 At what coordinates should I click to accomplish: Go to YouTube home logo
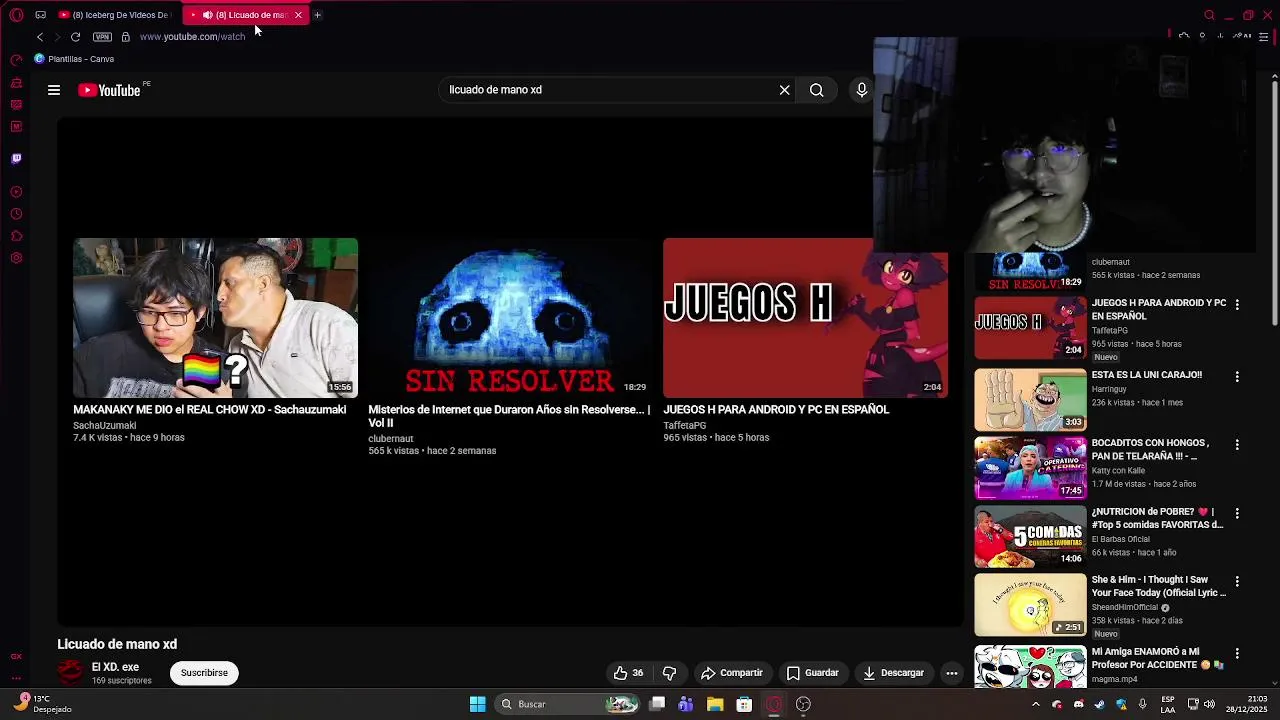pyautogui.click(x=110, y=90)
